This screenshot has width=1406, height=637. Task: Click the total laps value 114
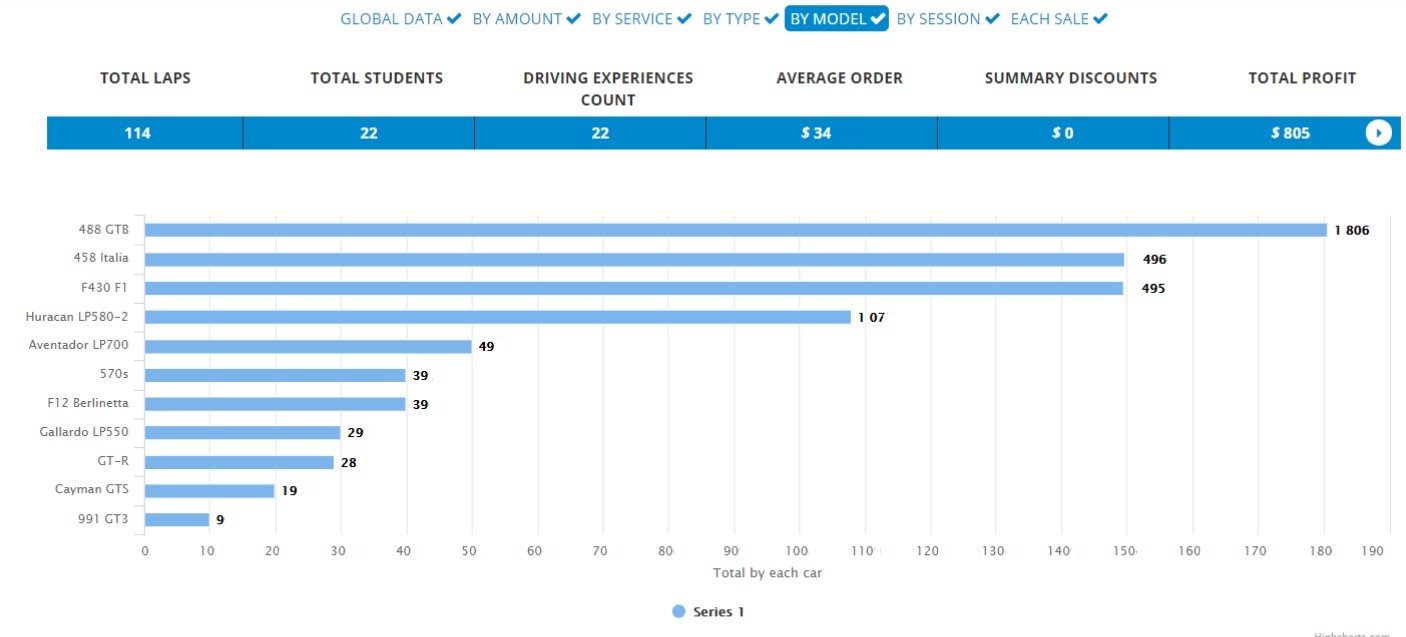click(x=138, y=133)
